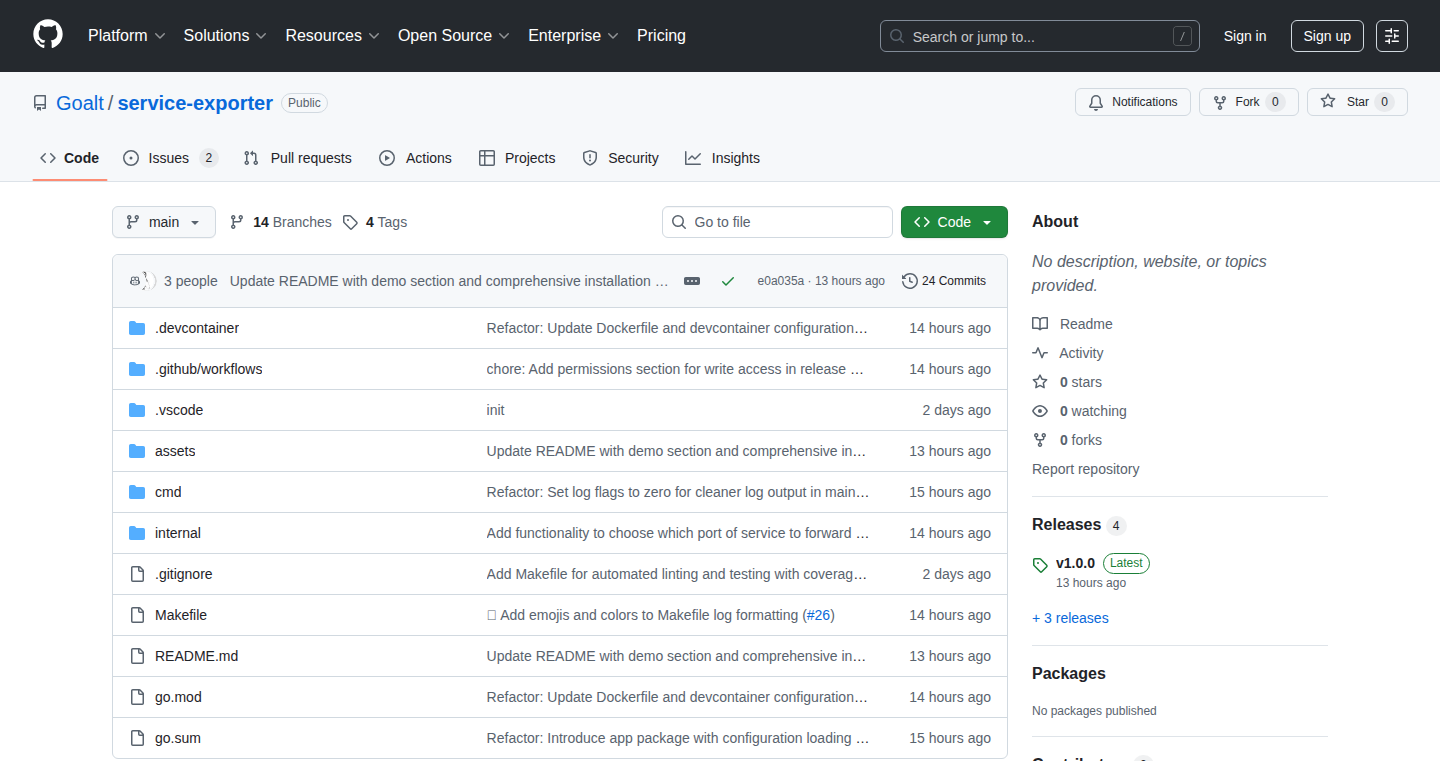
Task: Switch to the Issues tab
Action: [170, 158]
